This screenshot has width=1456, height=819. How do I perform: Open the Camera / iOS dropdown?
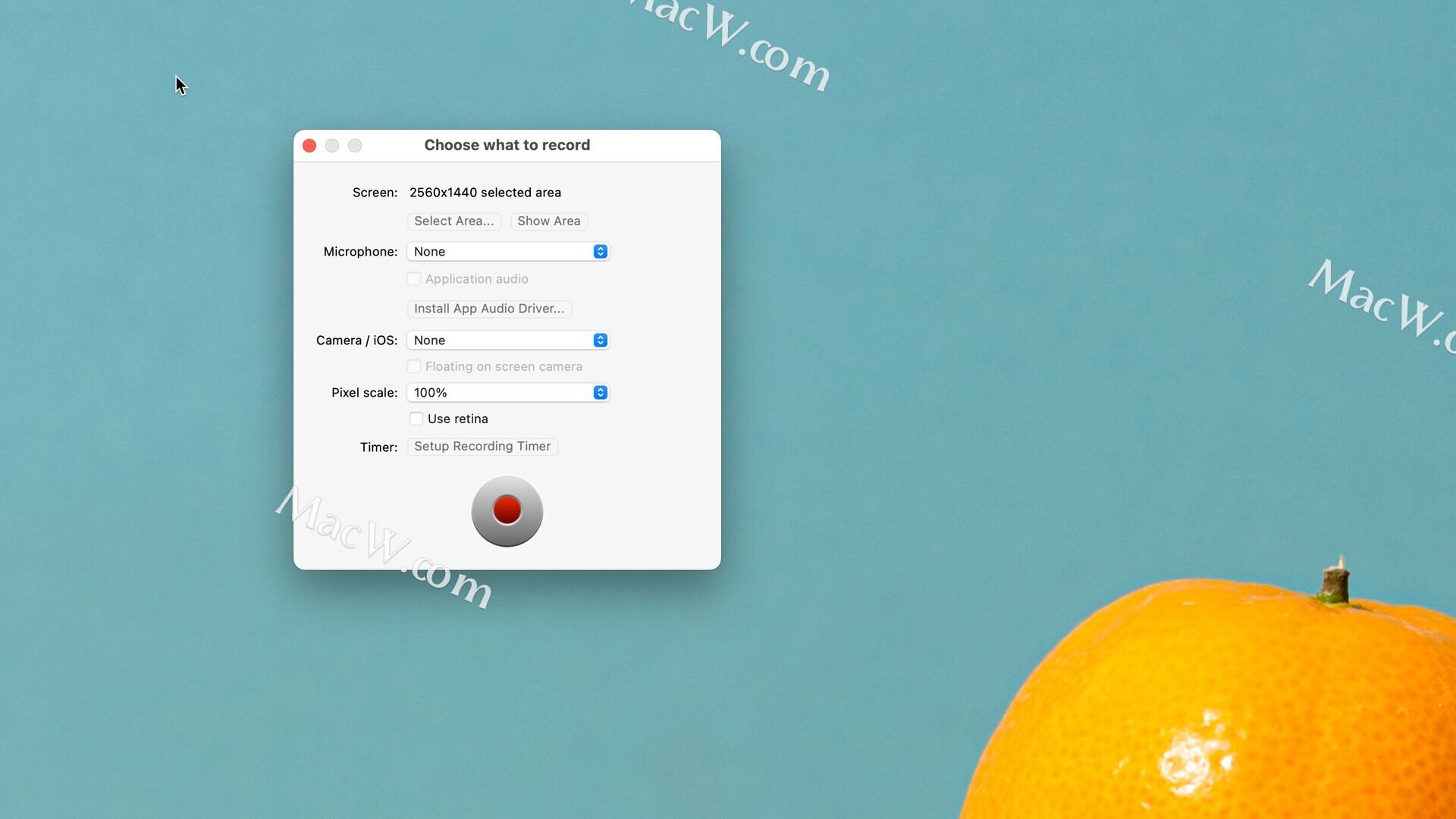point(508,340)
